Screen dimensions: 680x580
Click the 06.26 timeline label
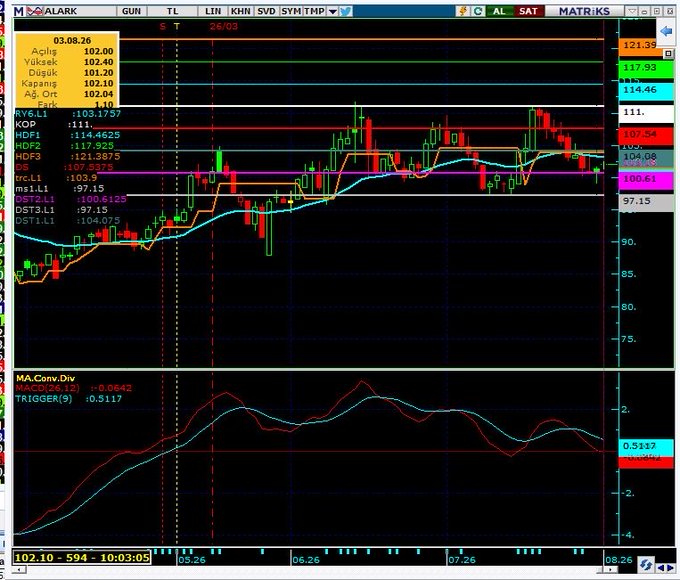tap(306, 560)
